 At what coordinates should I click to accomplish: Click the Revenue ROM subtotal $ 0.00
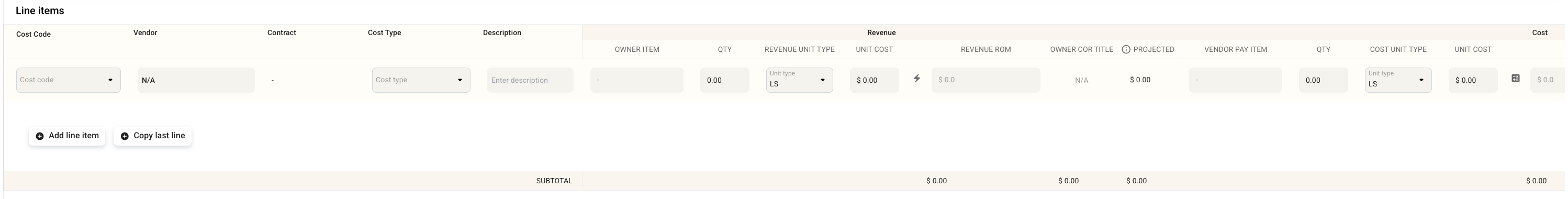click(936, 181)
